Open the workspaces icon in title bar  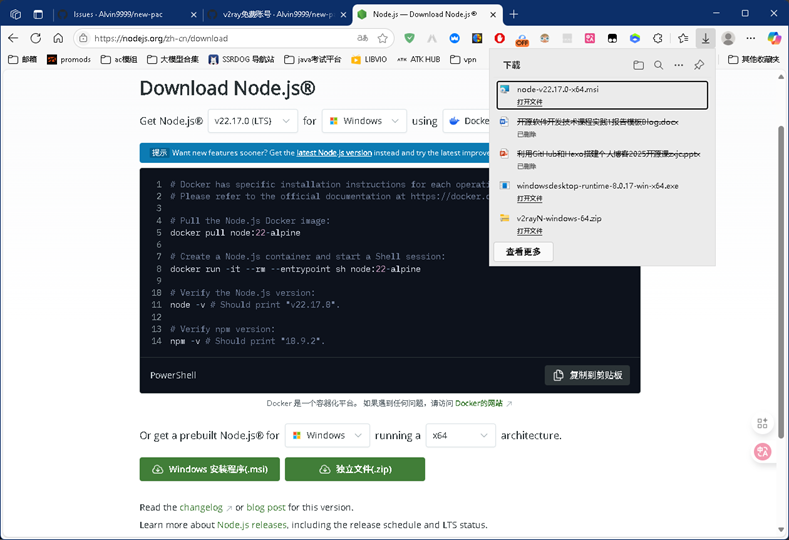(x=16, y=14)
